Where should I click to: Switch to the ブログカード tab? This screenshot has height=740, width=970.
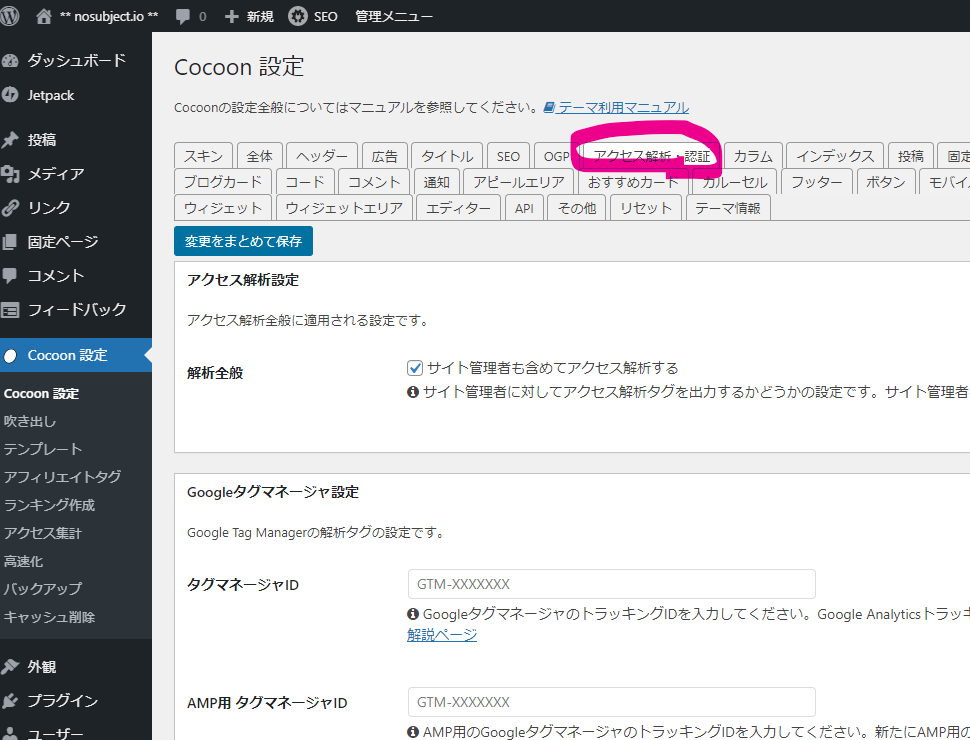[223, 181]
